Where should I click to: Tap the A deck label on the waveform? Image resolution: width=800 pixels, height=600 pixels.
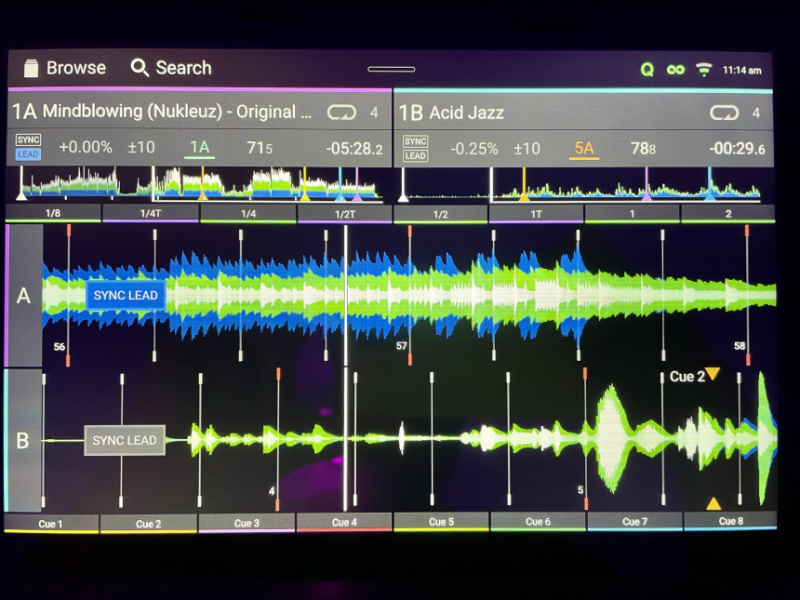23,295
